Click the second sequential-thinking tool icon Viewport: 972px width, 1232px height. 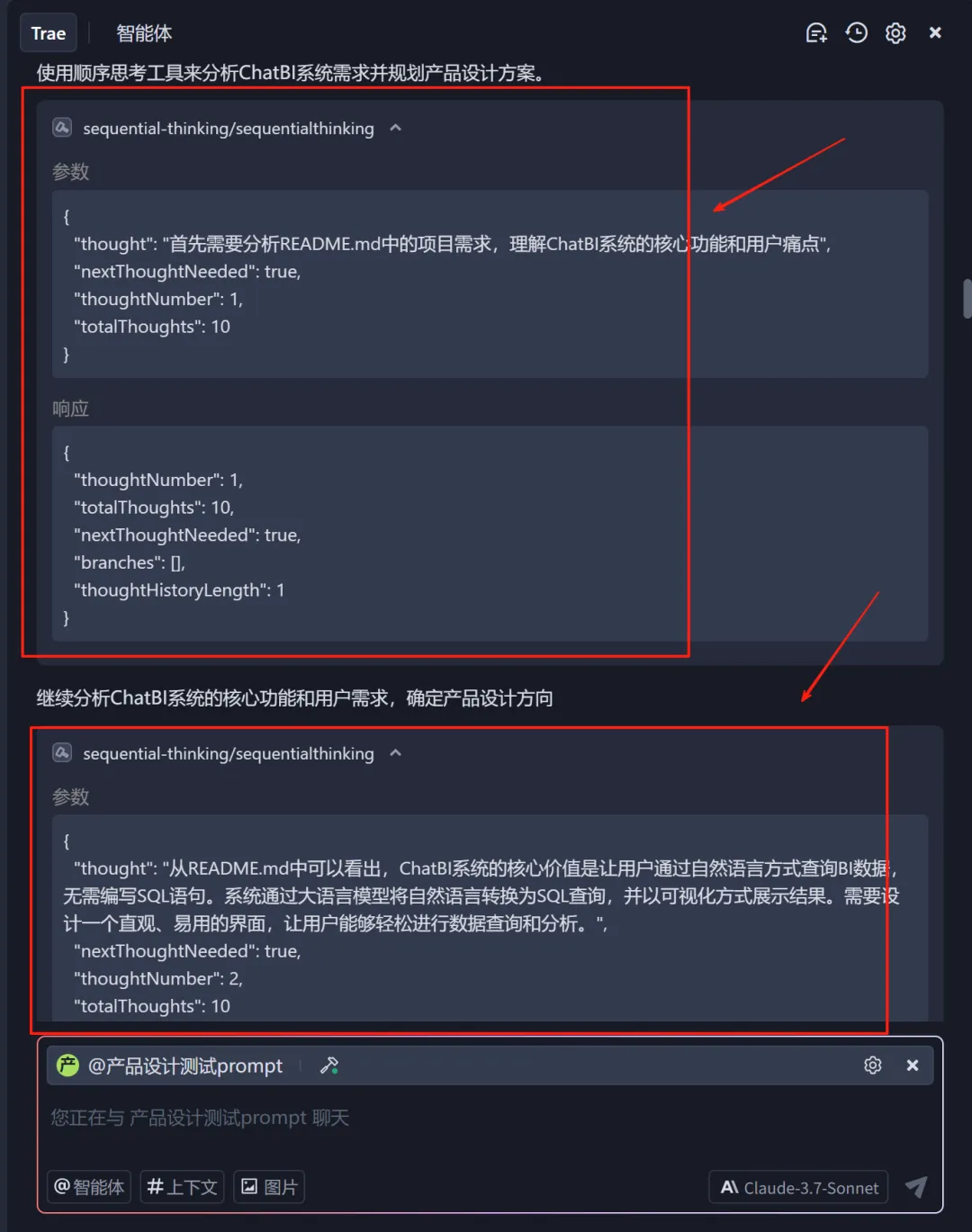click(62, 752)
